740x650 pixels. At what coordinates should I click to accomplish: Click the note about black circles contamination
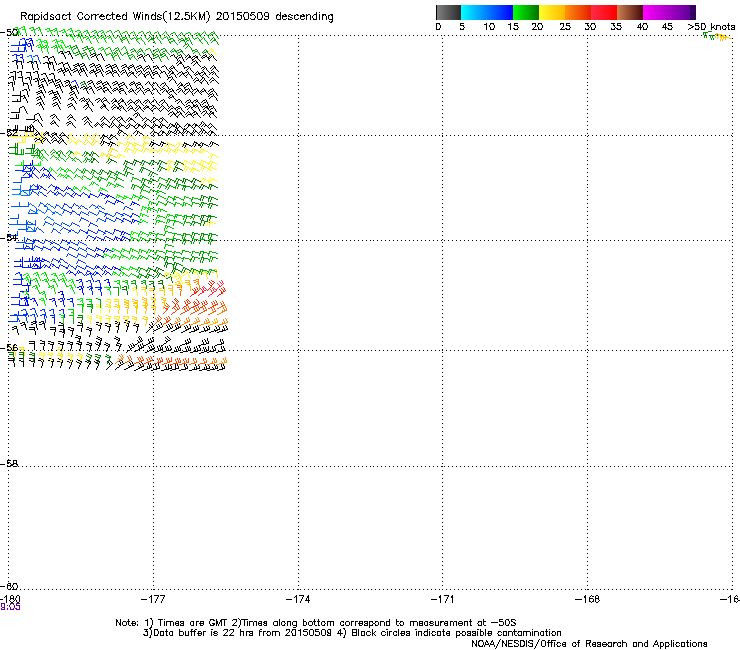coord(456,633)
